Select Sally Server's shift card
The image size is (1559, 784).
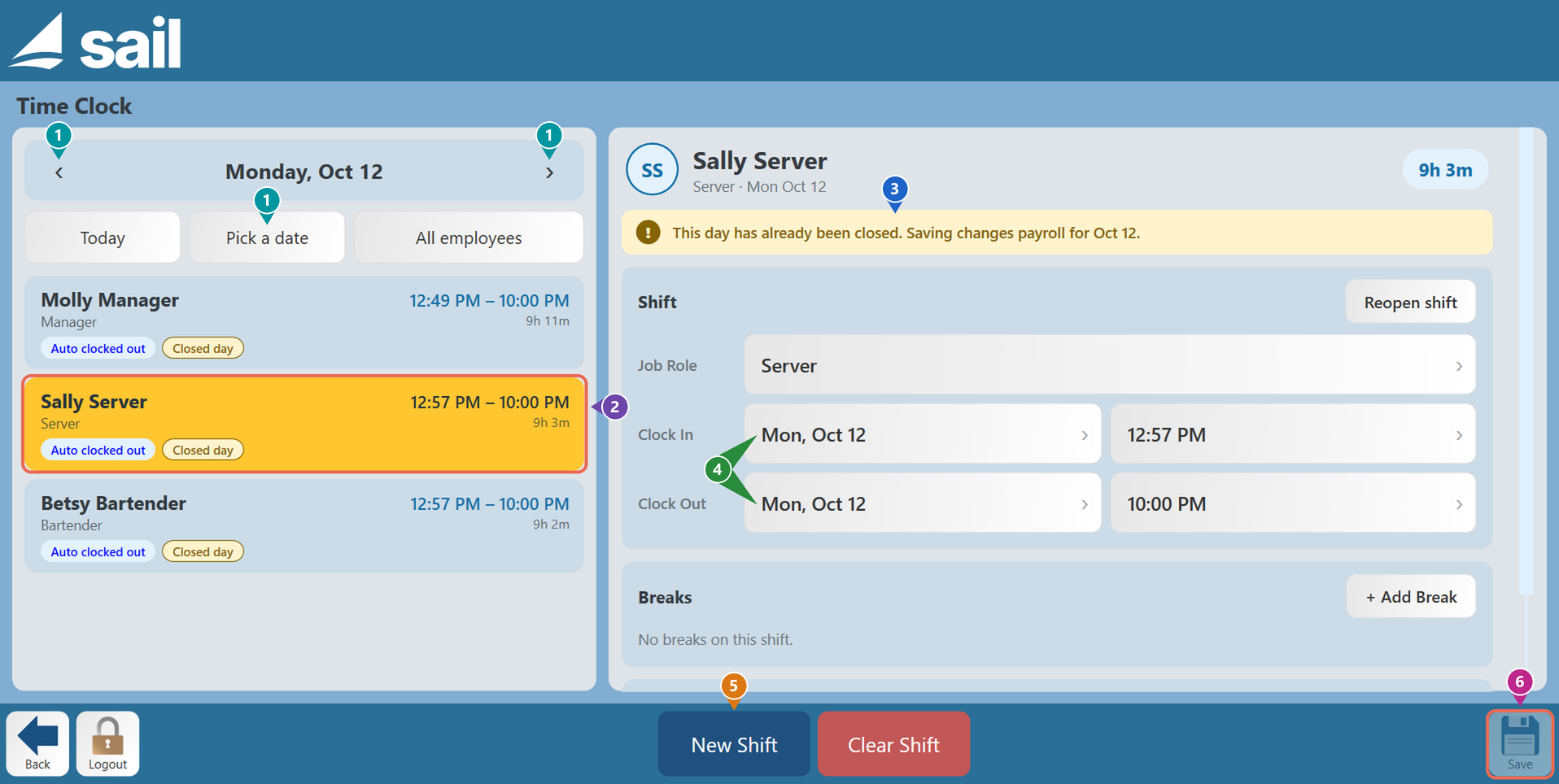click(x=304, y=424)
